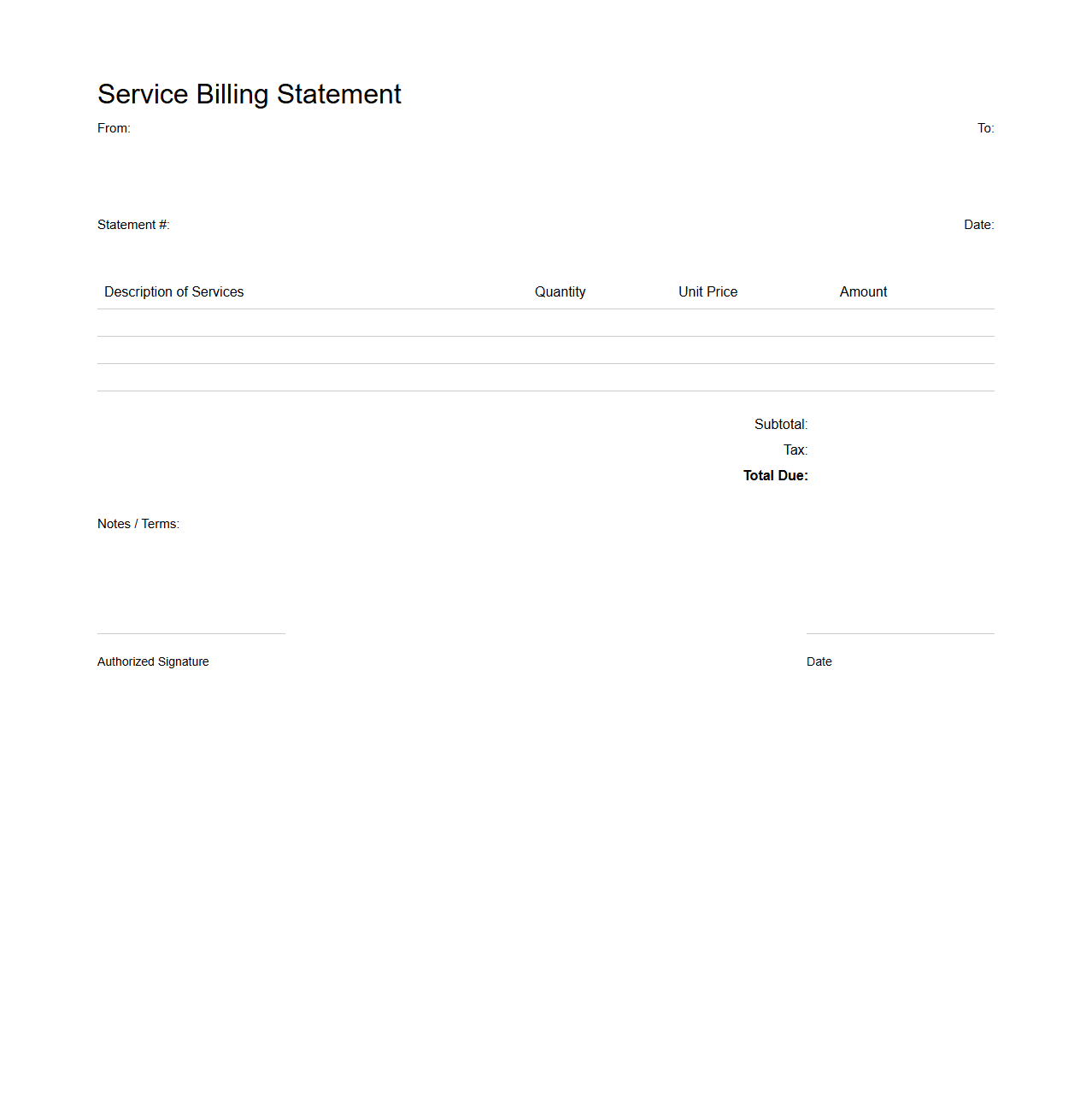Click the Unit Price column header
Screen dimensions: 1092x1111
pos(707,291)
